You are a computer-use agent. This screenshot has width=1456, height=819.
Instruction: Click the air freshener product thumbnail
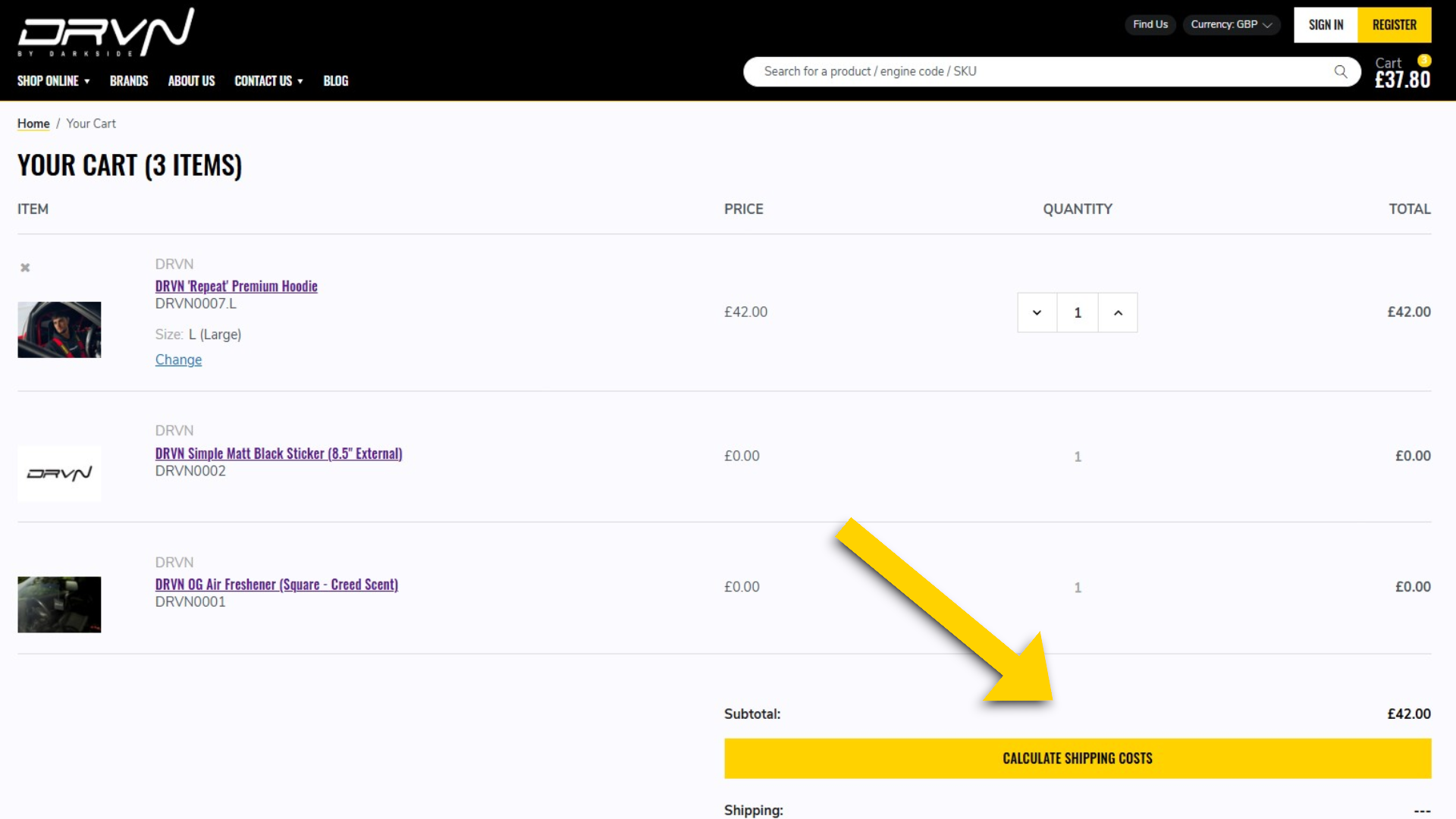click(59, 604)
